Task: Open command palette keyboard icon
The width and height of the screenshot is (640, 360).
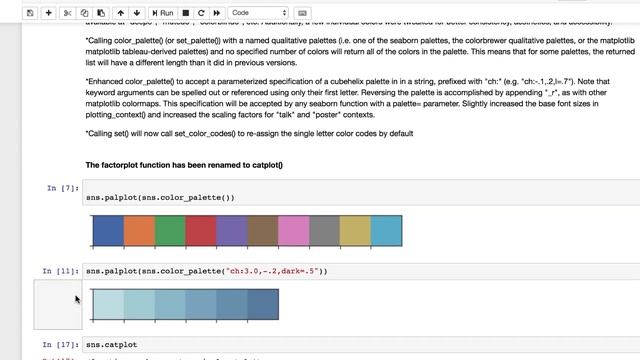Action: [302, 13]
